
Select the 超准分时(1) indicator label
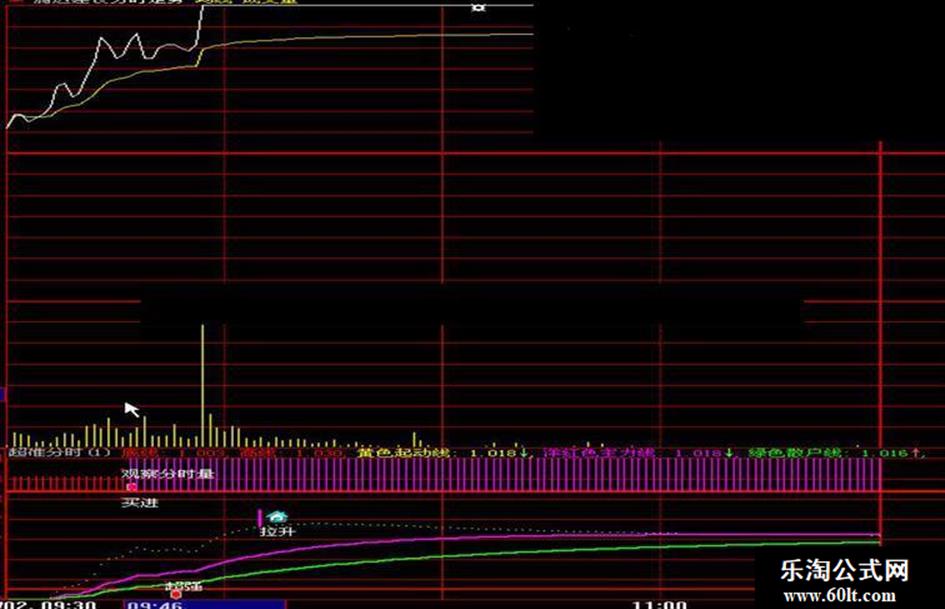coord(60,452)
